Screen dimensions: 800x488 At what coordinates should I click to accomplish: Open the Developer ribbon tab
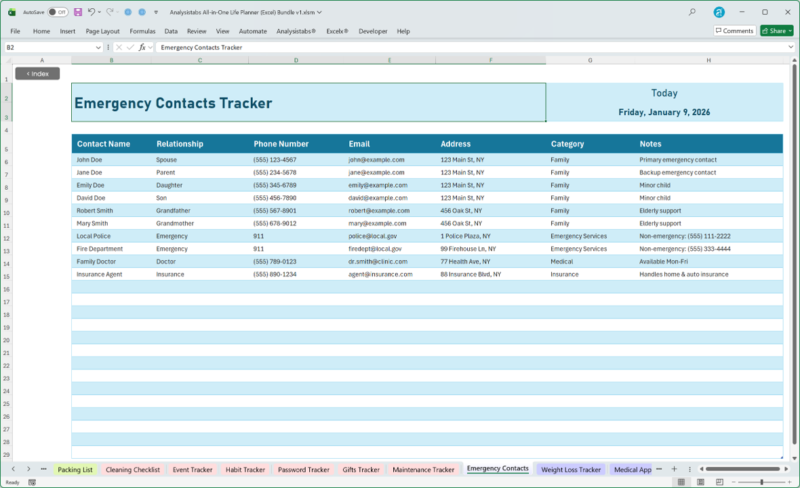point(372,31)
